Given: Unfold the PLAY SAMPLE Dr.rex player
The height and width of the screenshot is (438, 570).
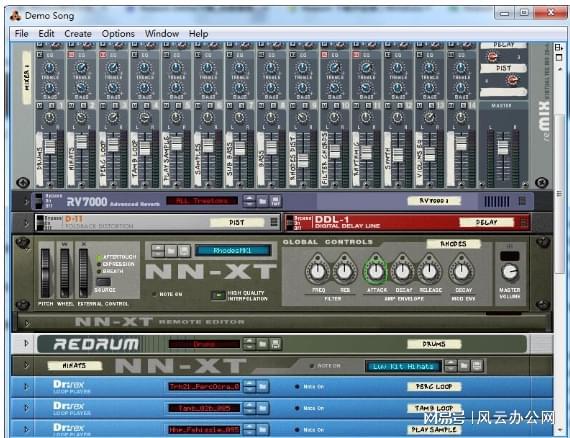Looking at the screenshot, I should [x=26, y=430].
